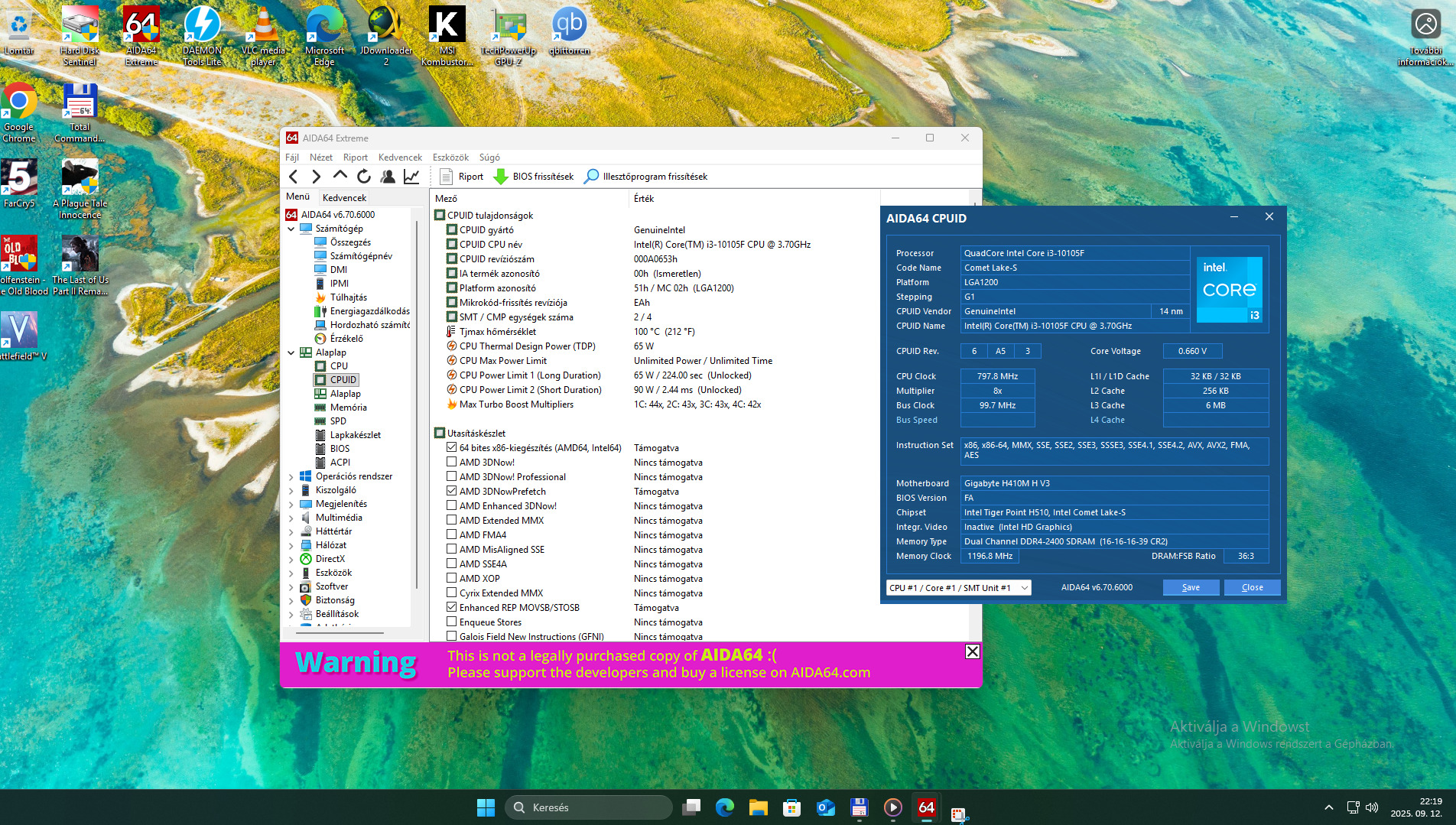Click the Back arrow in AIDA64 toolbar
The height and width of the screenshot is (825, 1456).
point(294,177)
